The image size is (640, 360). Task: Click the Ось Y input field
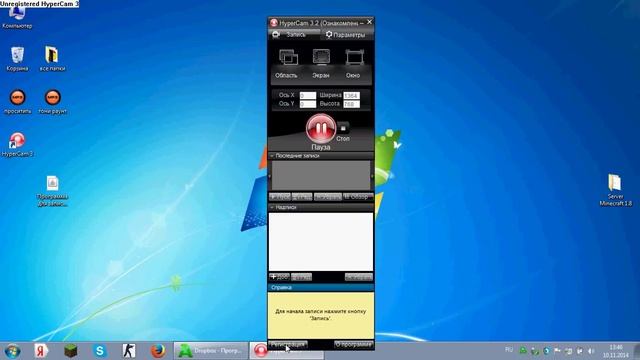click(x=308, y=104)
